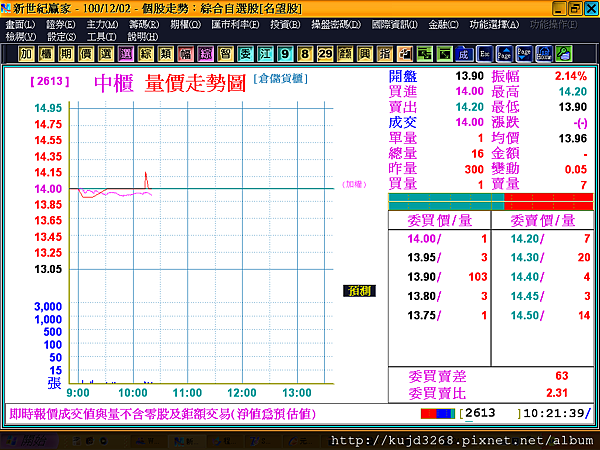Click the yellow 綜 toolbar icon
This screenshot has height=450, width=600.
point(146,54)
